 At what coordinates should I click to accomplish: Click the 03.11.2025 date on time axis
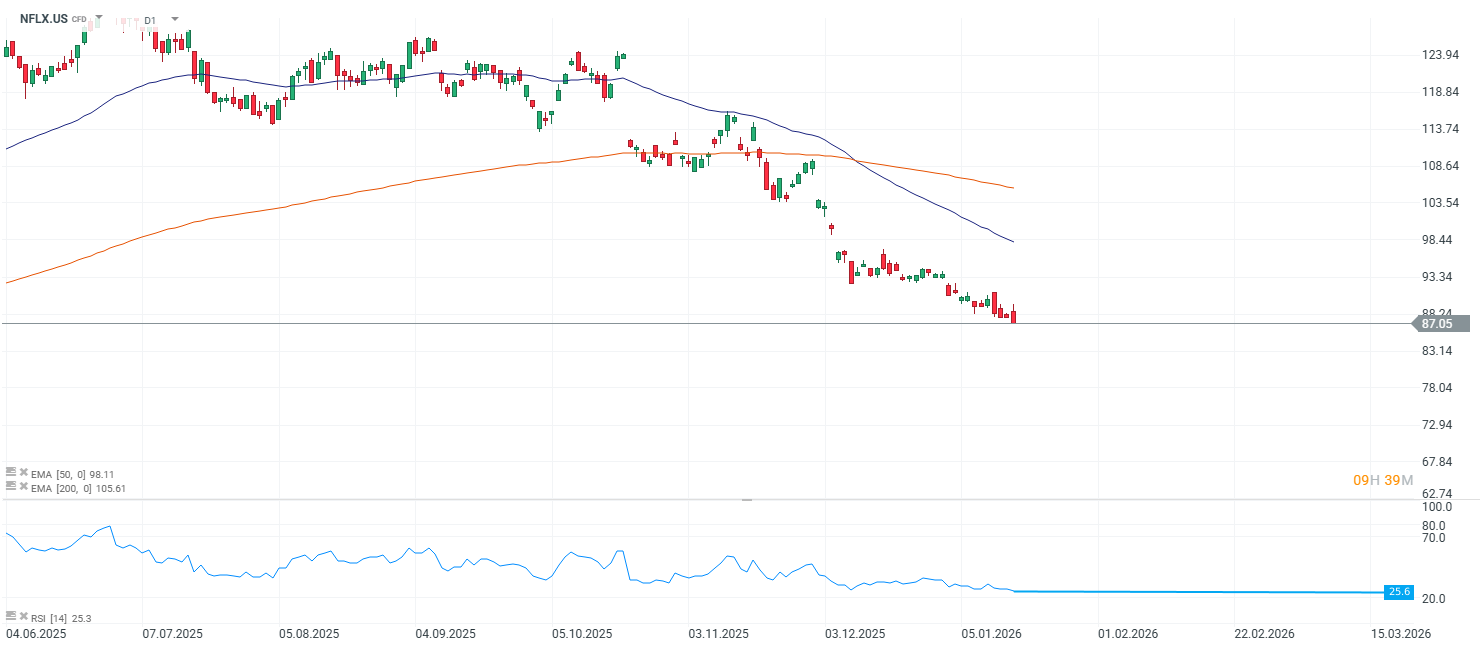[x=718, y=634]
